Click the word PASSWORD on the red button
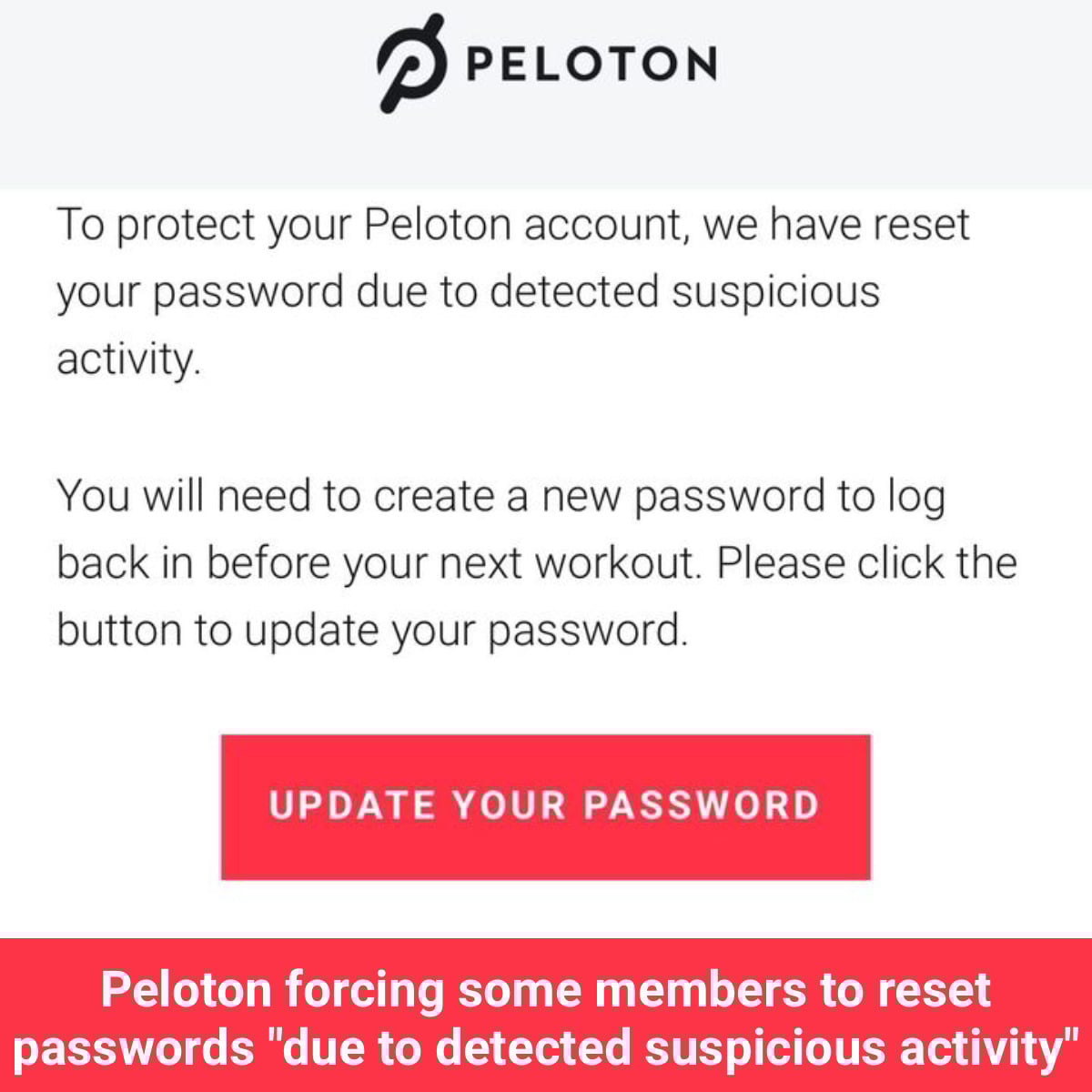 coord(701,806)
